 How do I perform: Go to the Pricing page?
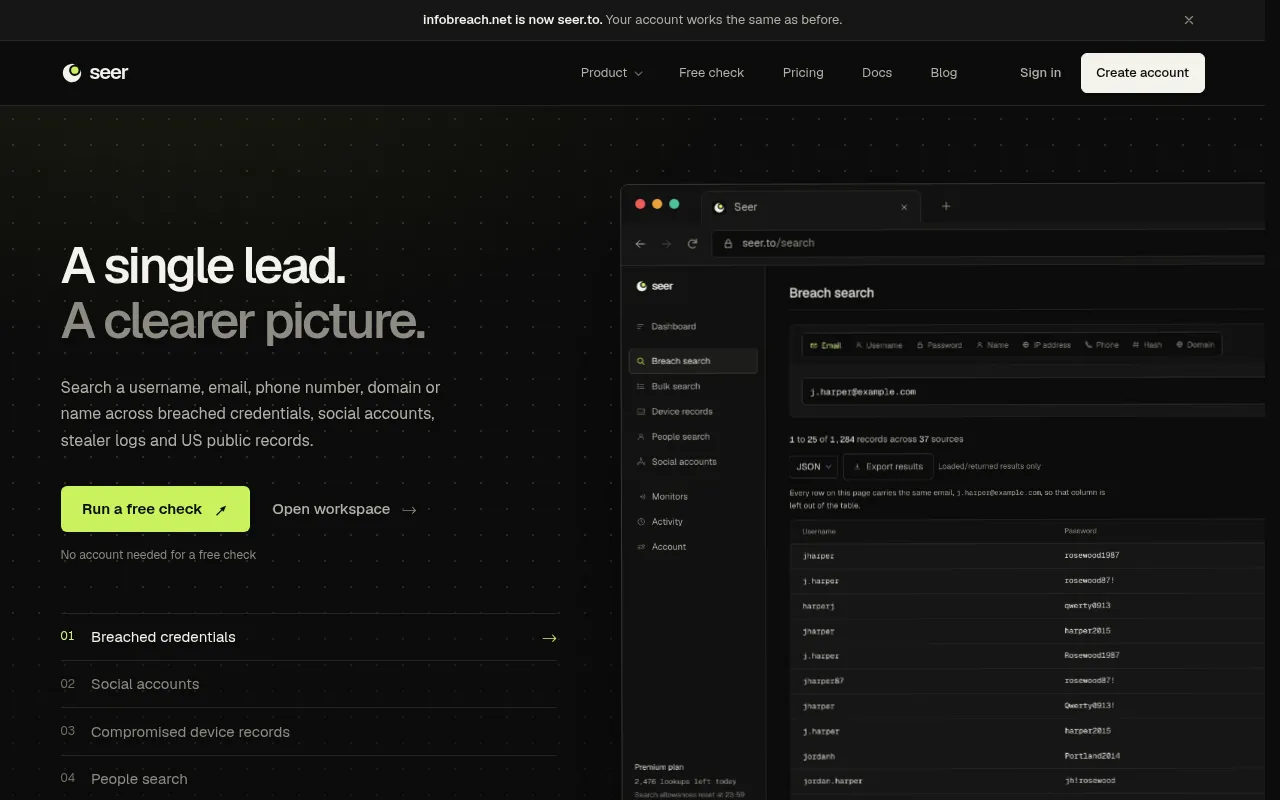pyautogui.click(x=803, y=73)
